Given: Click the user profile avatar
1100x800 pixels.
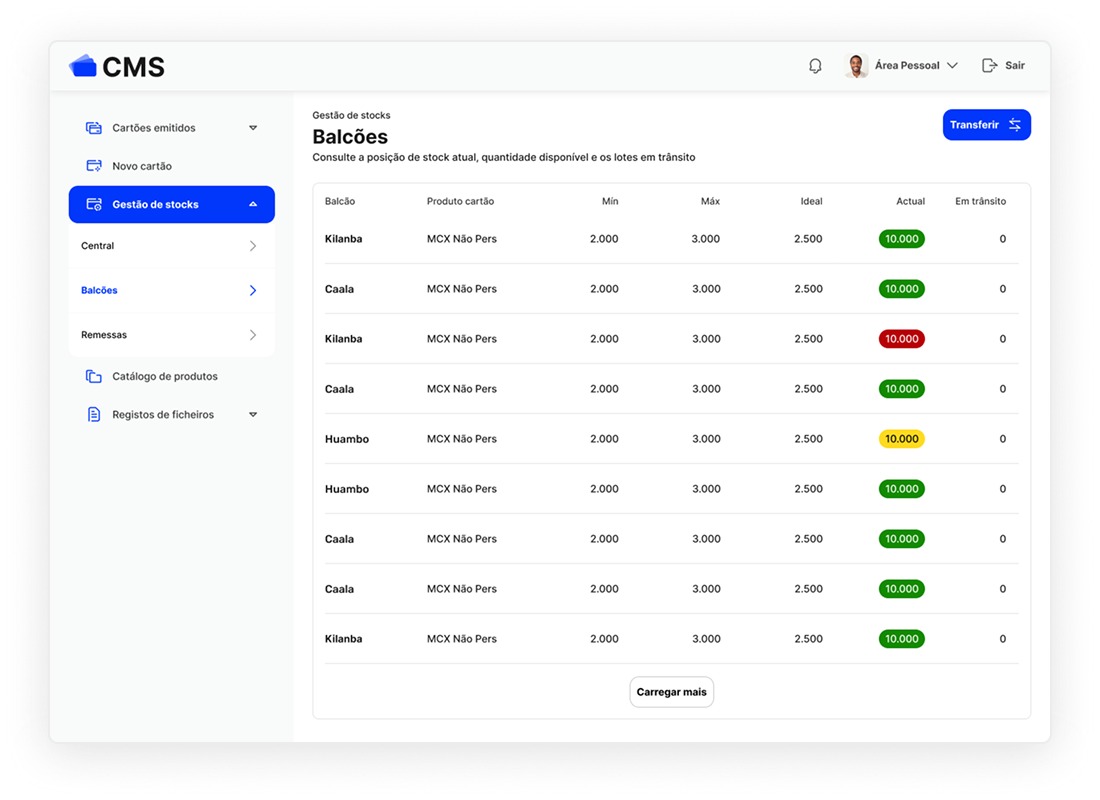Looking at the screenshot, I should tap(856, 66).
